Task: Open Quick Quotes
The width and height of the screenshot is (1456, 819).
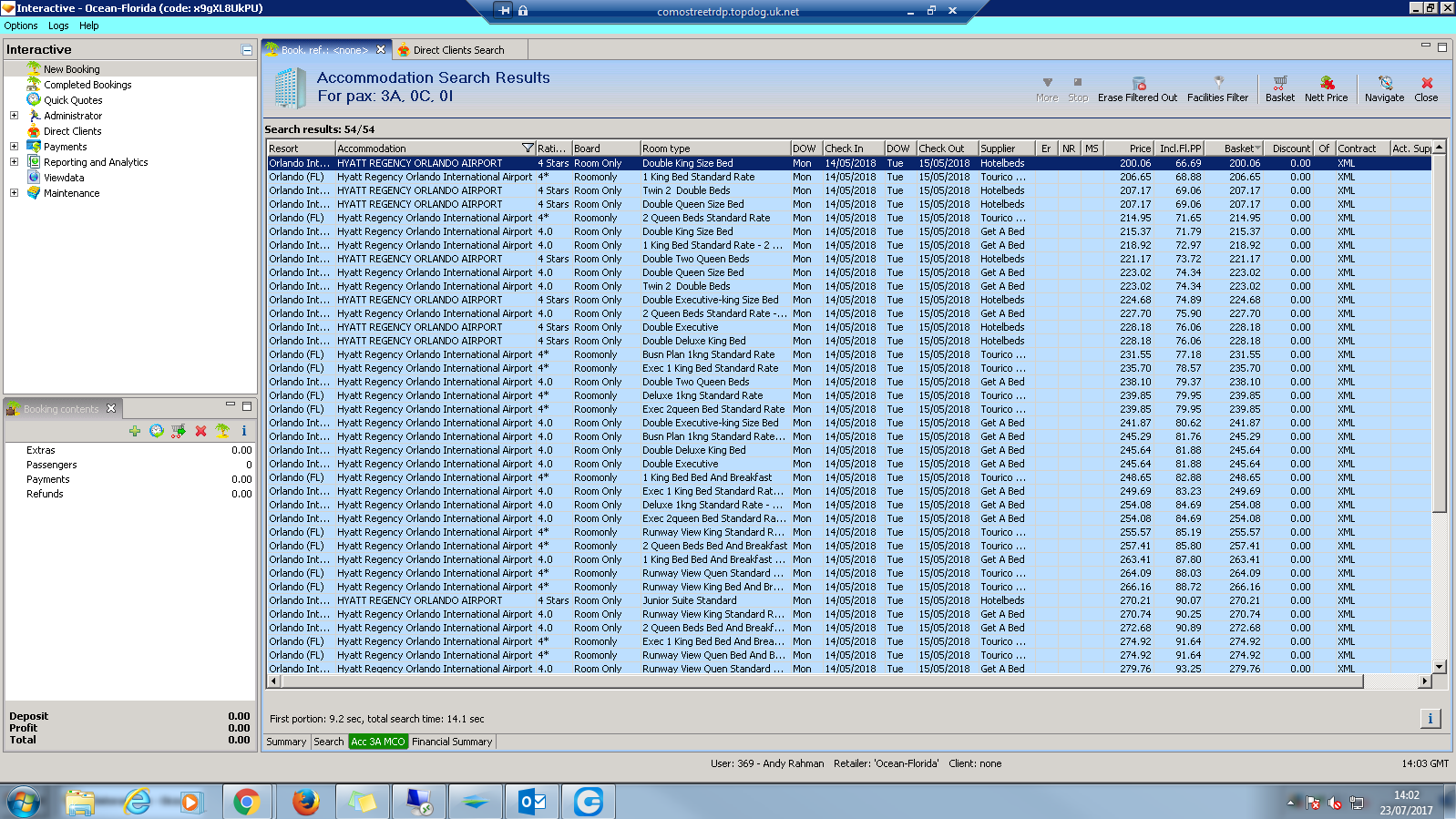Action: tap(73, 100)
